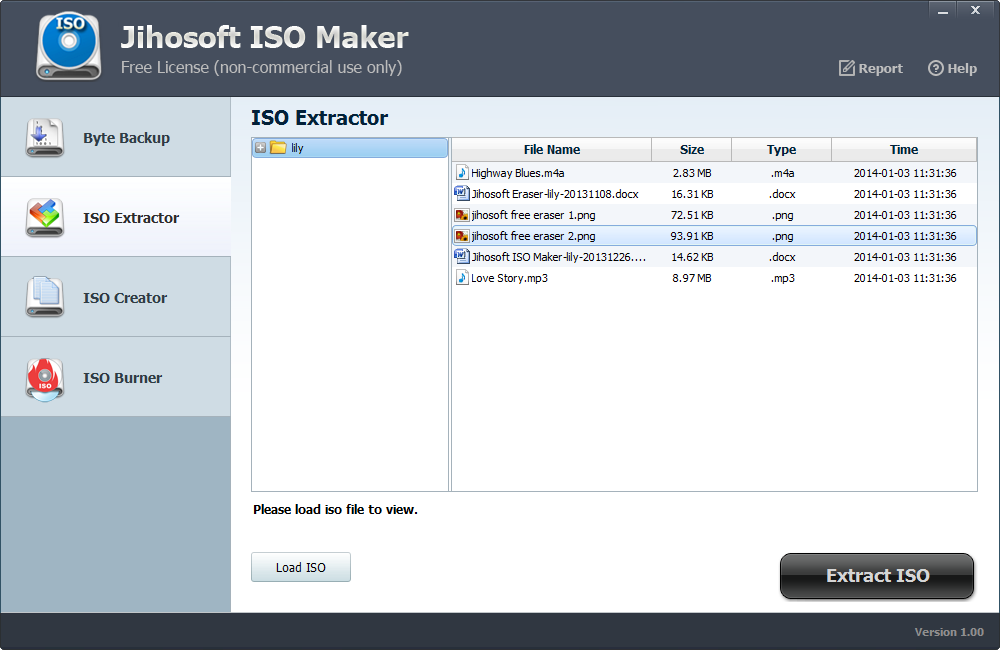Sort by the Time column header

tap(904, 149)
